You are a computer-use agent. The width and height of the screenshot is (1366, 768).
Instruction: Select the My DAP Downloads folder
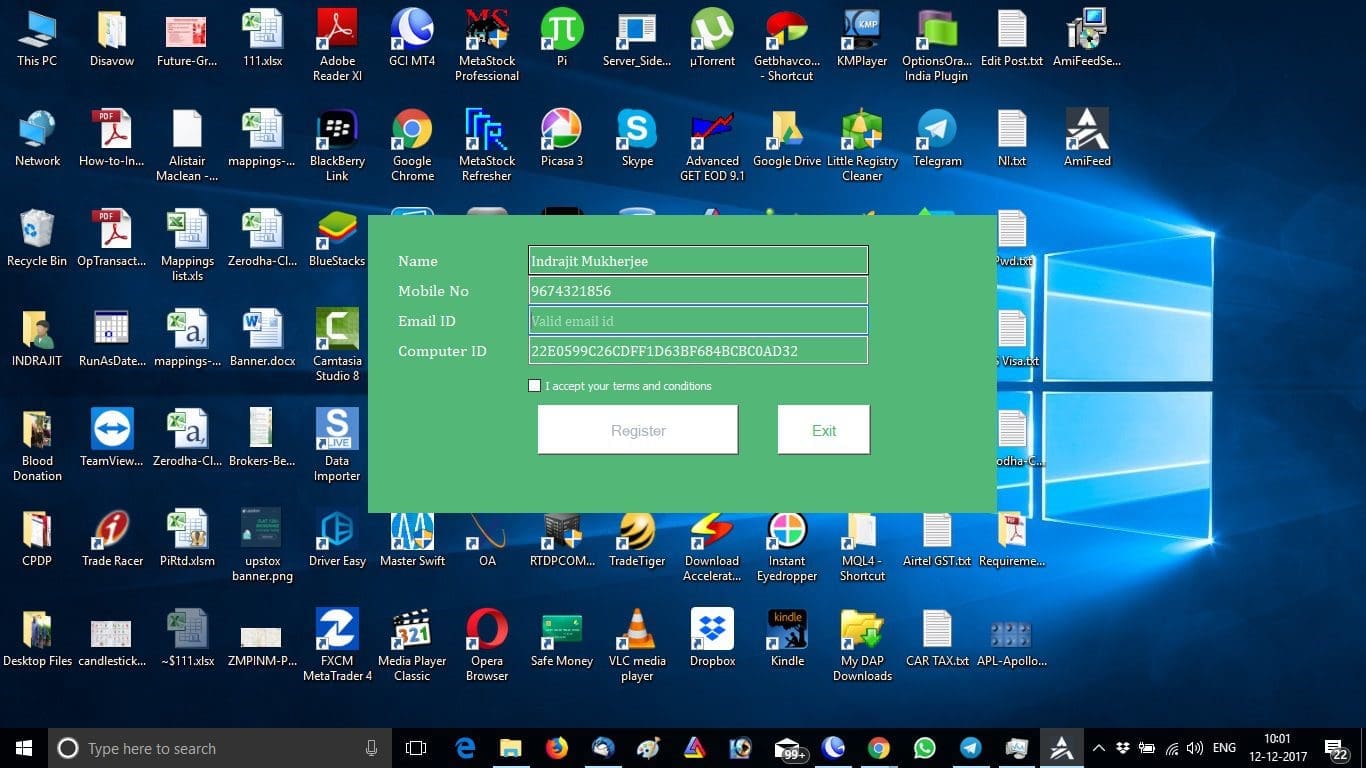(x=862, y=645)
